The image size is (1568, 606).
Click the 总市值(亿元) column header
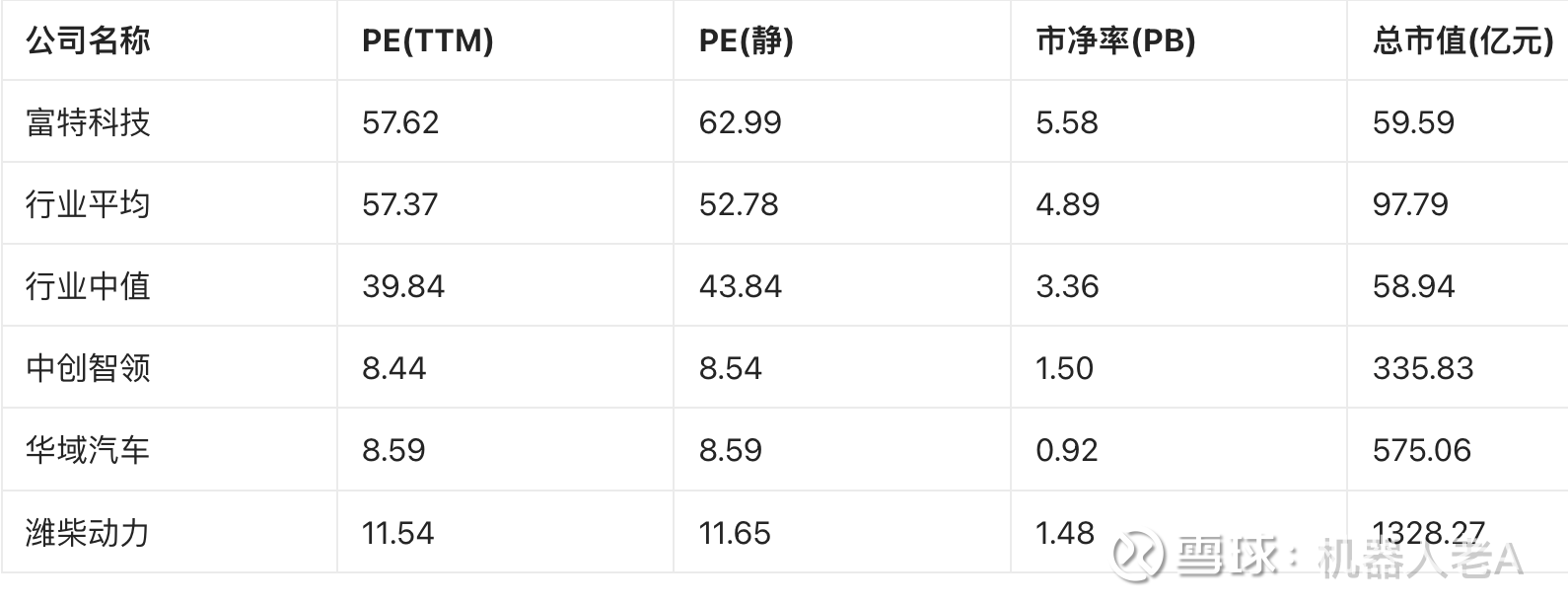pyautogui.click(x=1462, y=41)
